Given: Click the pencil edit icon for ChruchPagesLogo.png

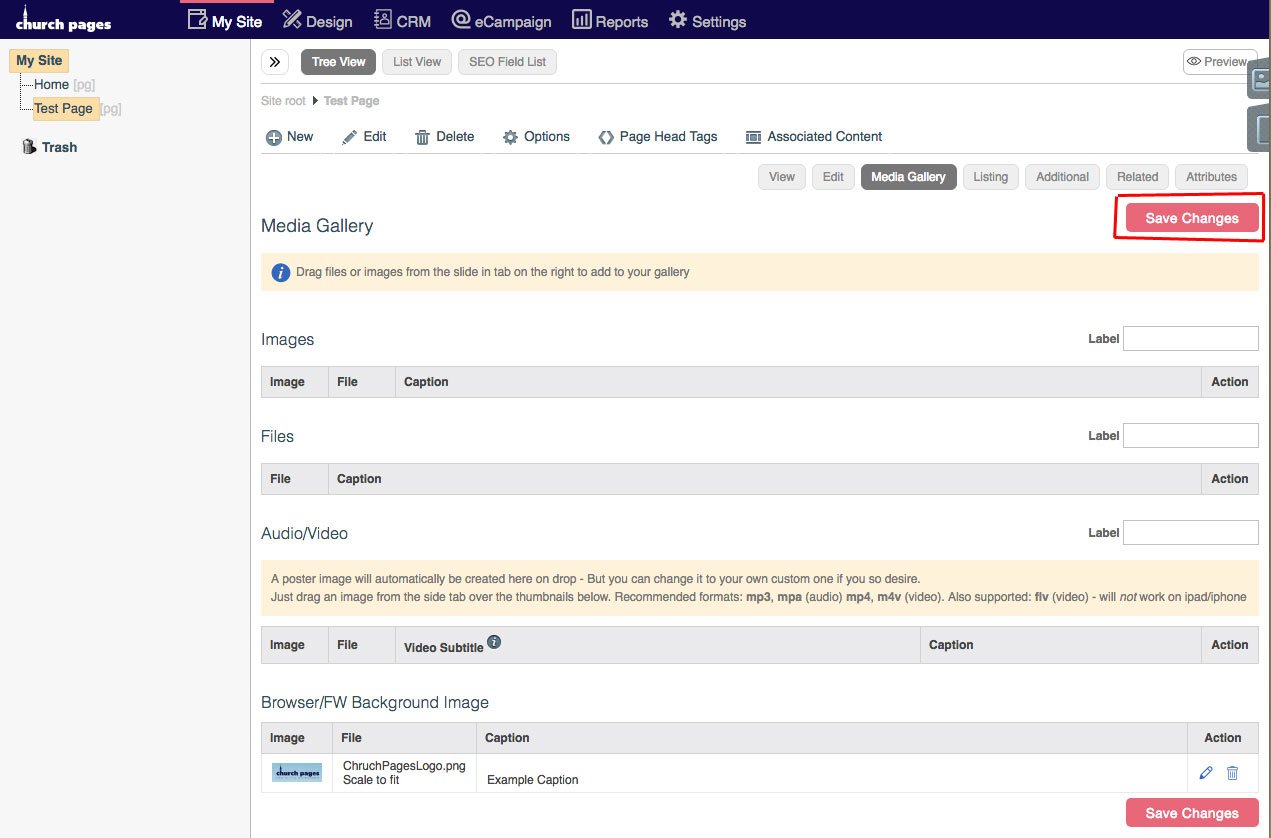Looking at the screenshot, I should [1206, 773].
